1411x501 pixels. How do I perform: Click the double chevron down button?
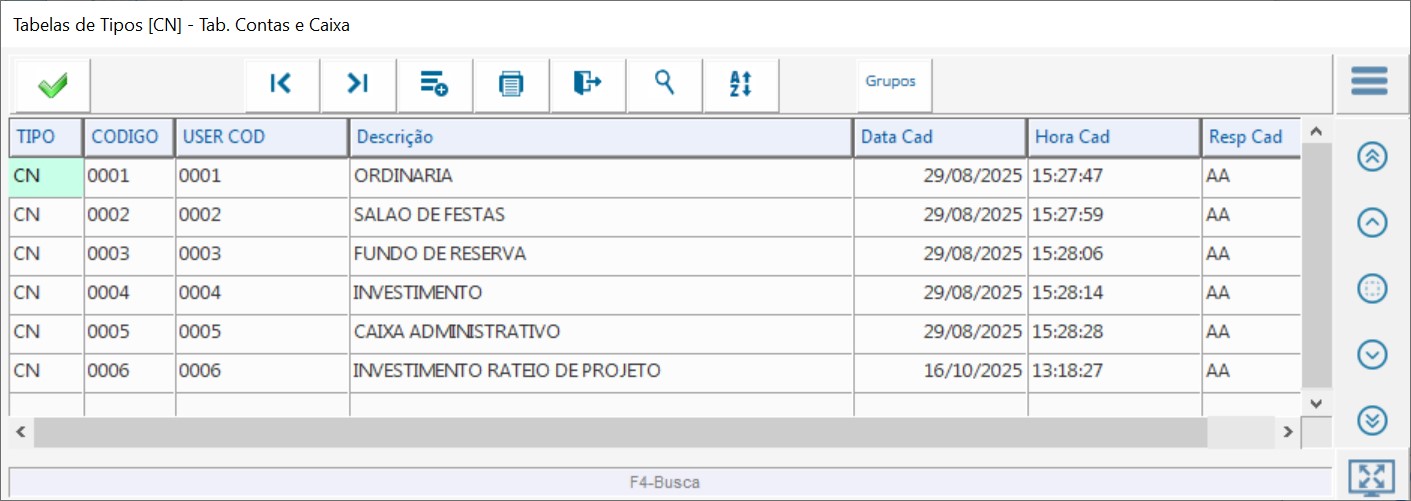pos(1372,421)
